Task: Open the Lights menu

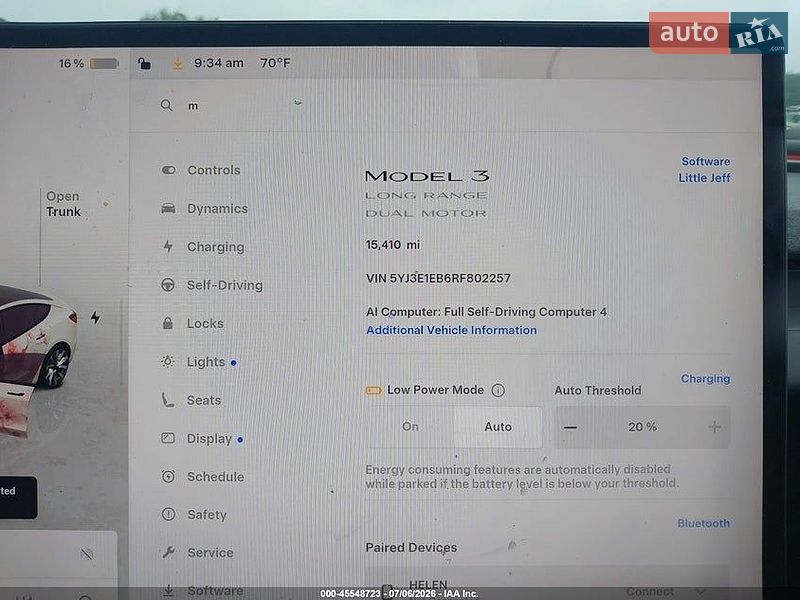Action: 206,362
